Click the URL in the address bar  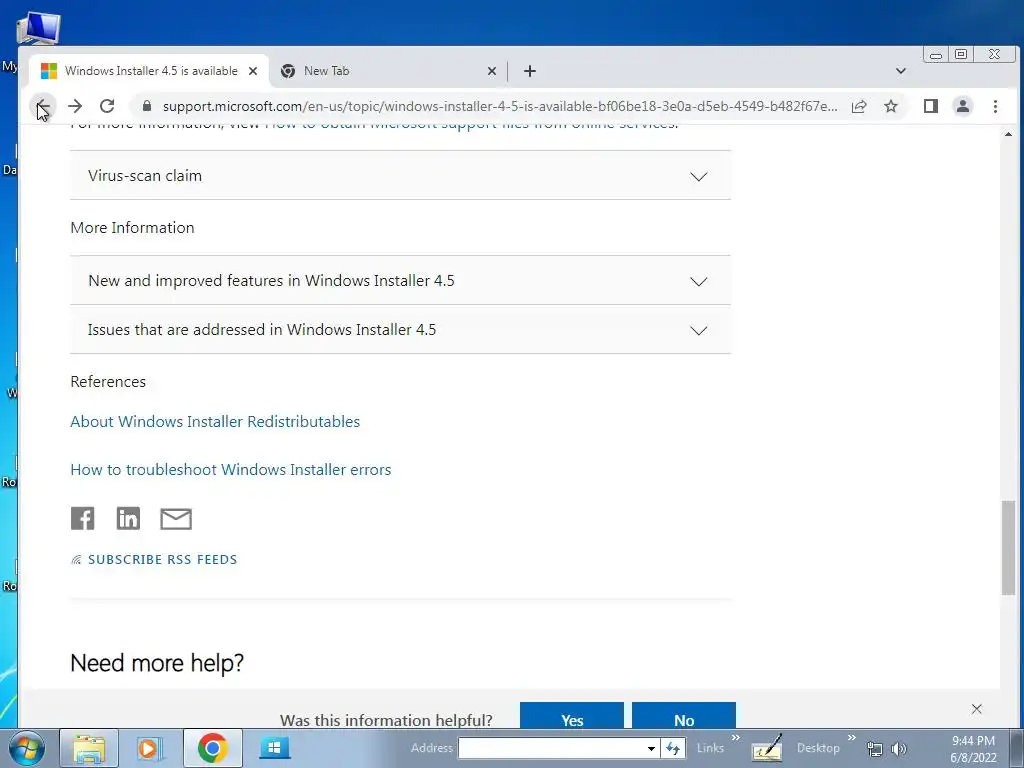tap(500, 106)
